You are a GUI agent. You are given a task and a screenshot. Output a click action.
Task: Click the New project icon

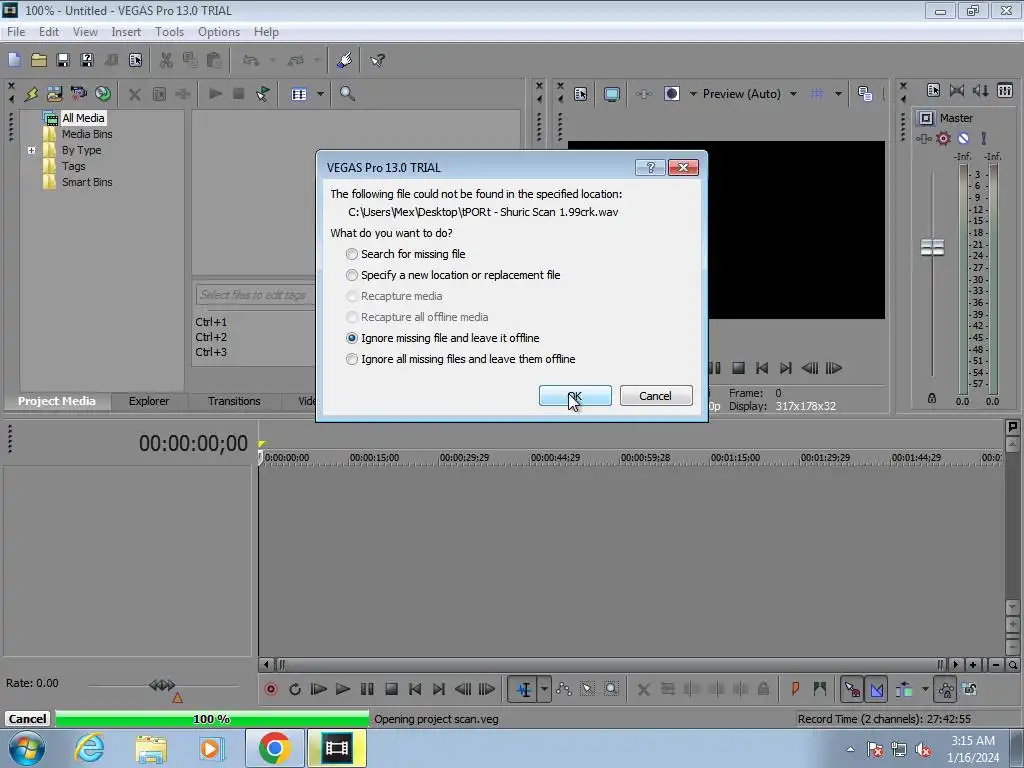point(14,60)
